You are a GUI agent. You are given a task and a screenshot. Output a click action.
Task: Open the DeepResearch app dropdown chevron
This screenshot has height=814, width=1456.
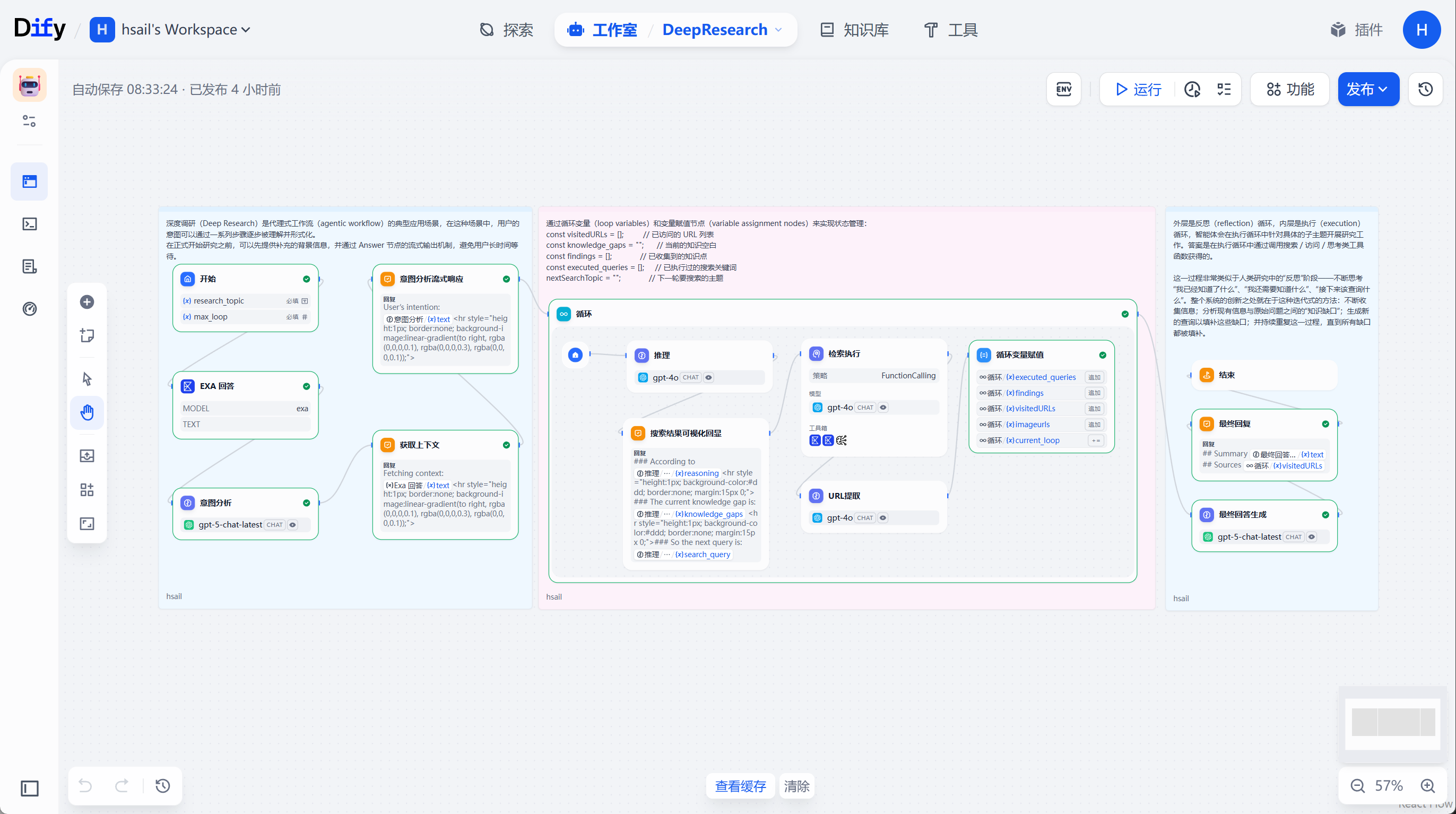tap(779, 29)
